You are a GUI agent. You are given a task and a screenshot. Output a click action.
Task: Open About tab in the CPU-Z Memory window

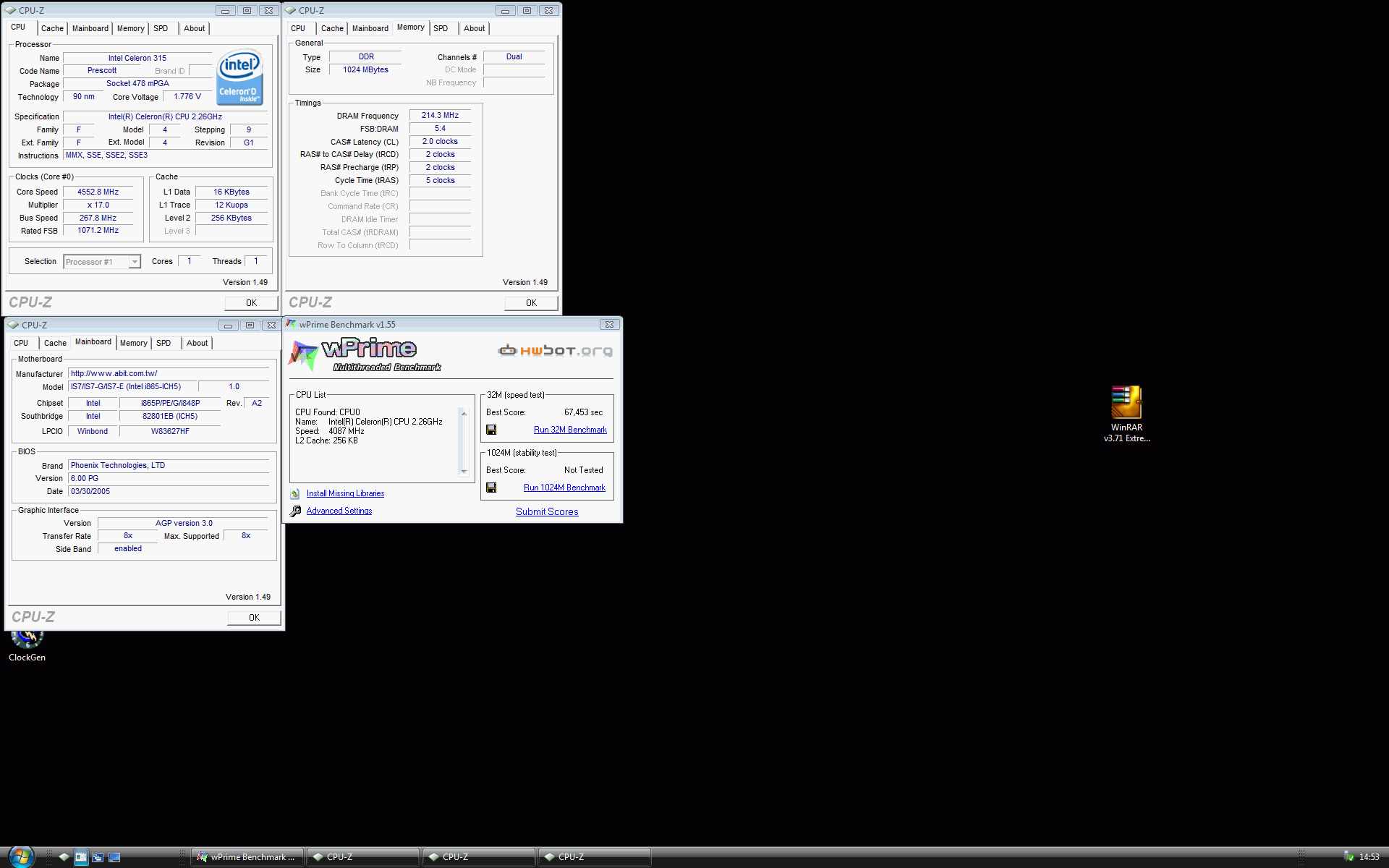475,28
